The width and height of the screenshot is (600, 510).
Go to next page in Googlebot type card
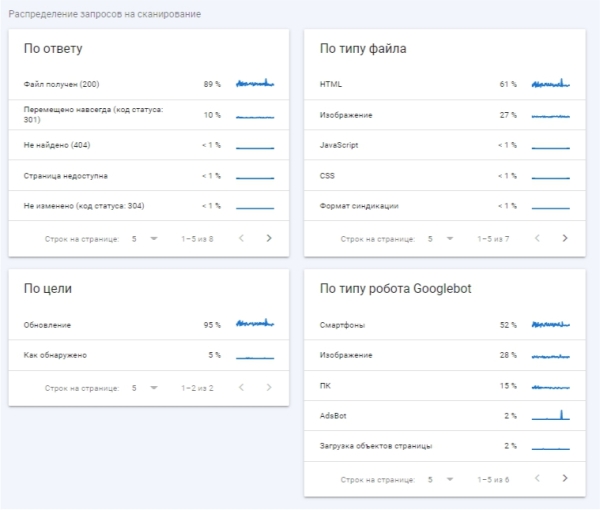point(565,479)
